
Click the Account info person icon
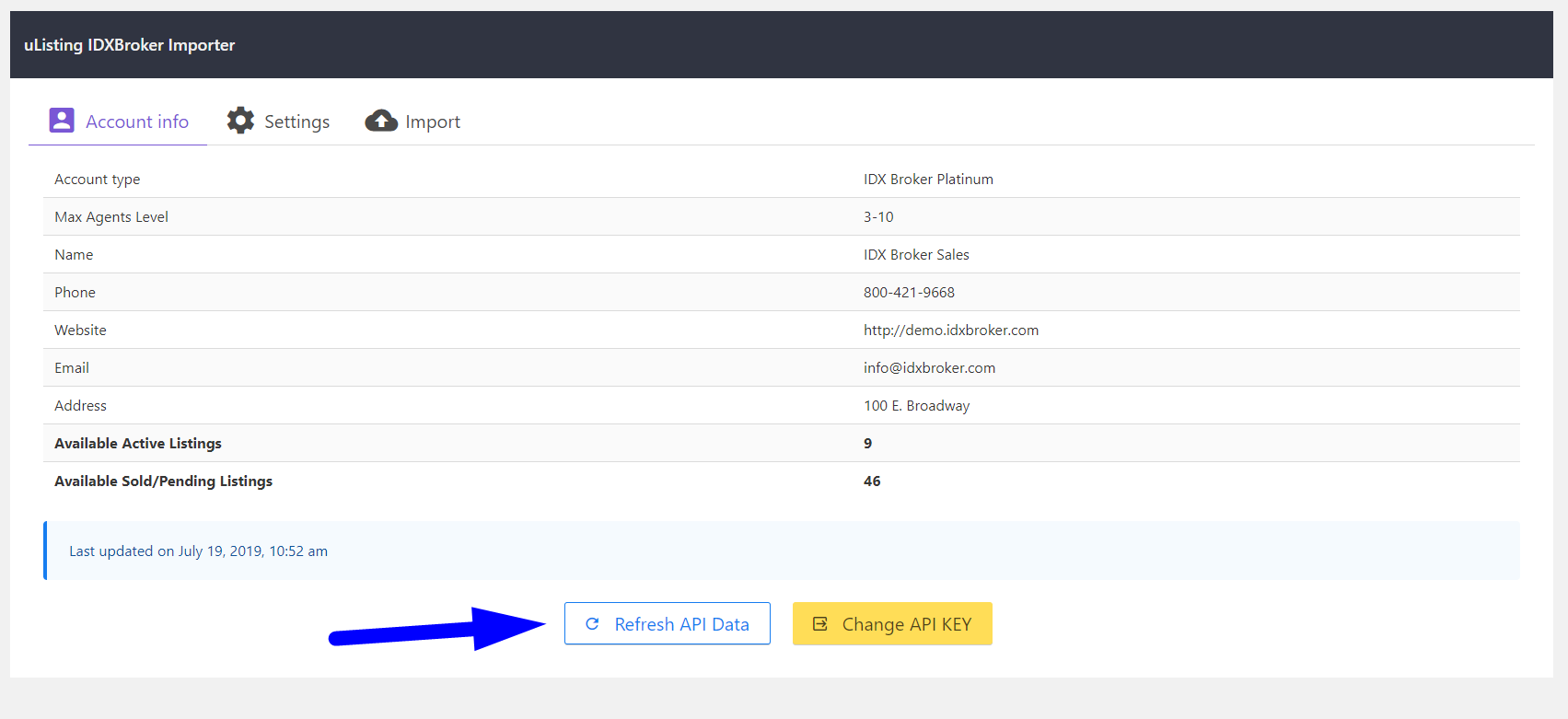62,121
